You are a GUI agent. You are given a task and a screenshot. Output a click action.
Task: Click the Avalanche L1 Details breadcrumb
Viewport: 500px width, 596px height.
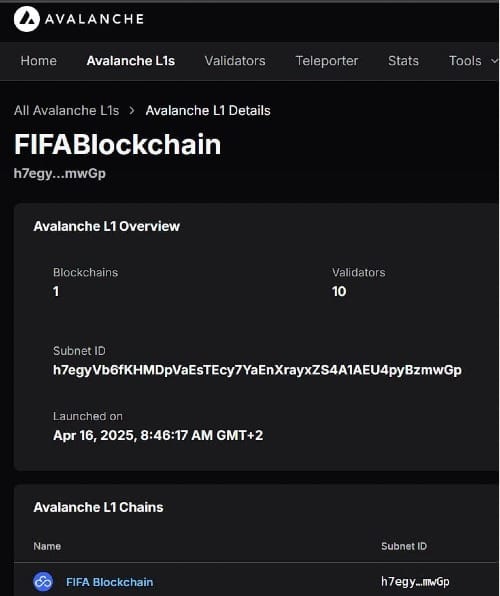[x=208, y=111]
